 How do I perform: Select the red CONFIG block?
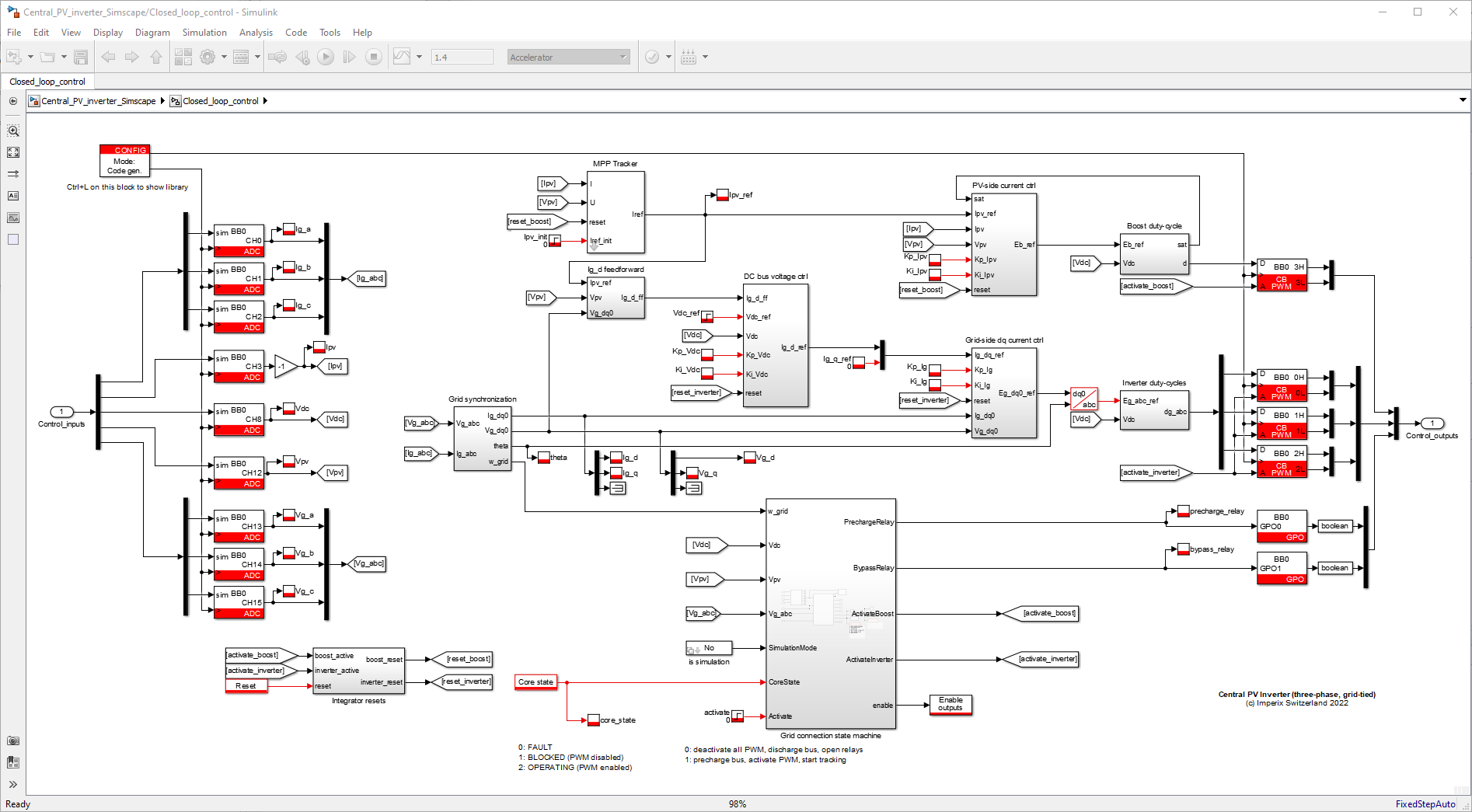[124, 161]
